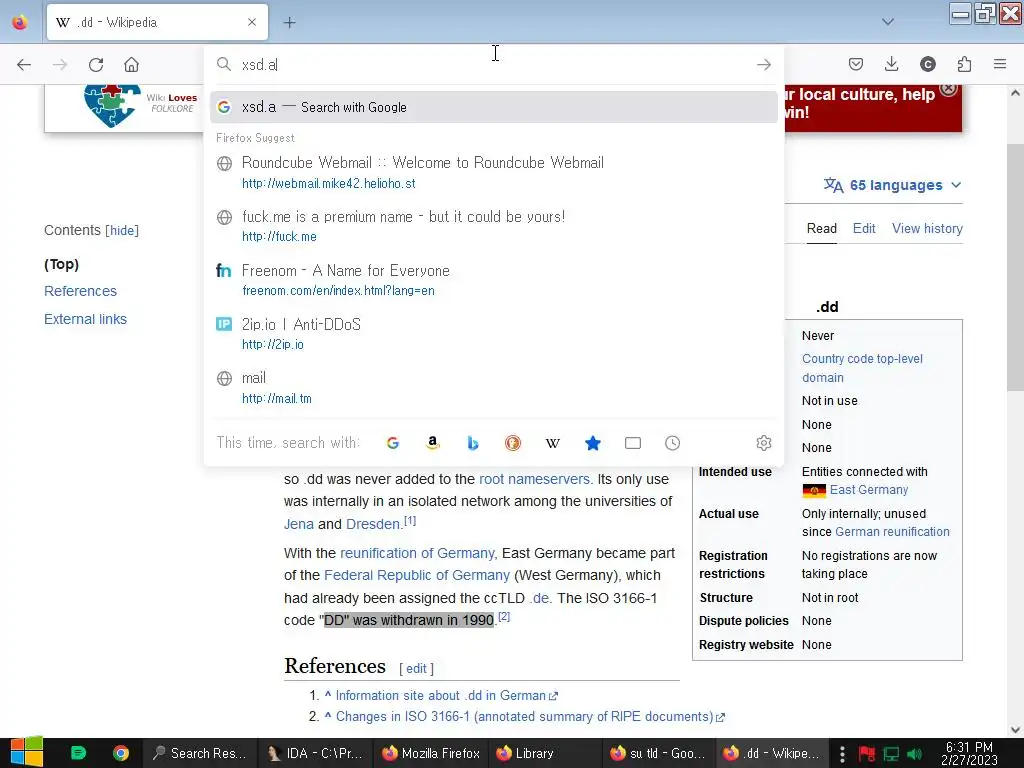Screen dimensions: 1024x768
Task: Open the .de ccTLD link
Action: (540, 598)
